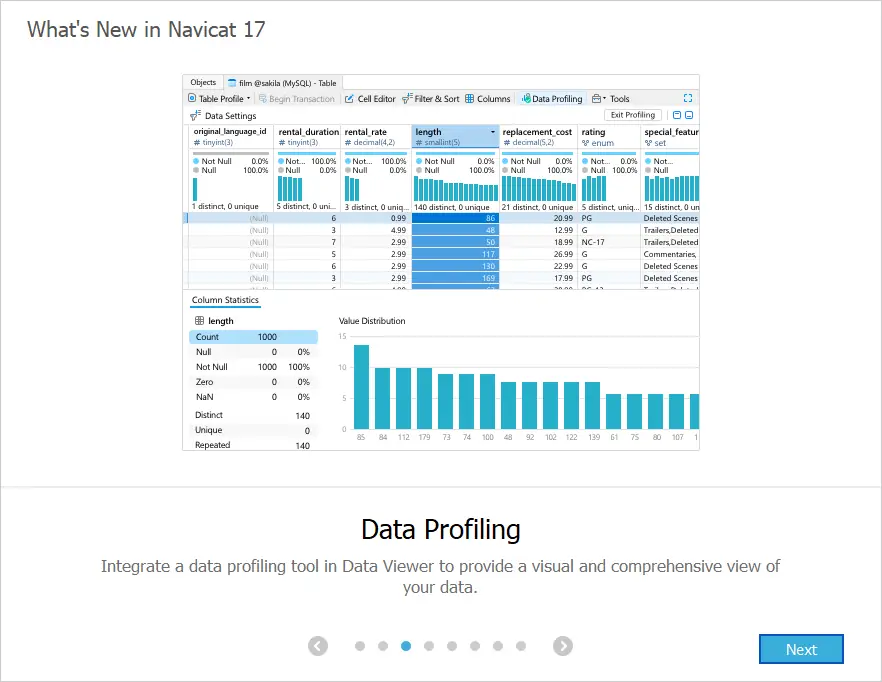Select the NaN statistics row

[x=253, y=397]
